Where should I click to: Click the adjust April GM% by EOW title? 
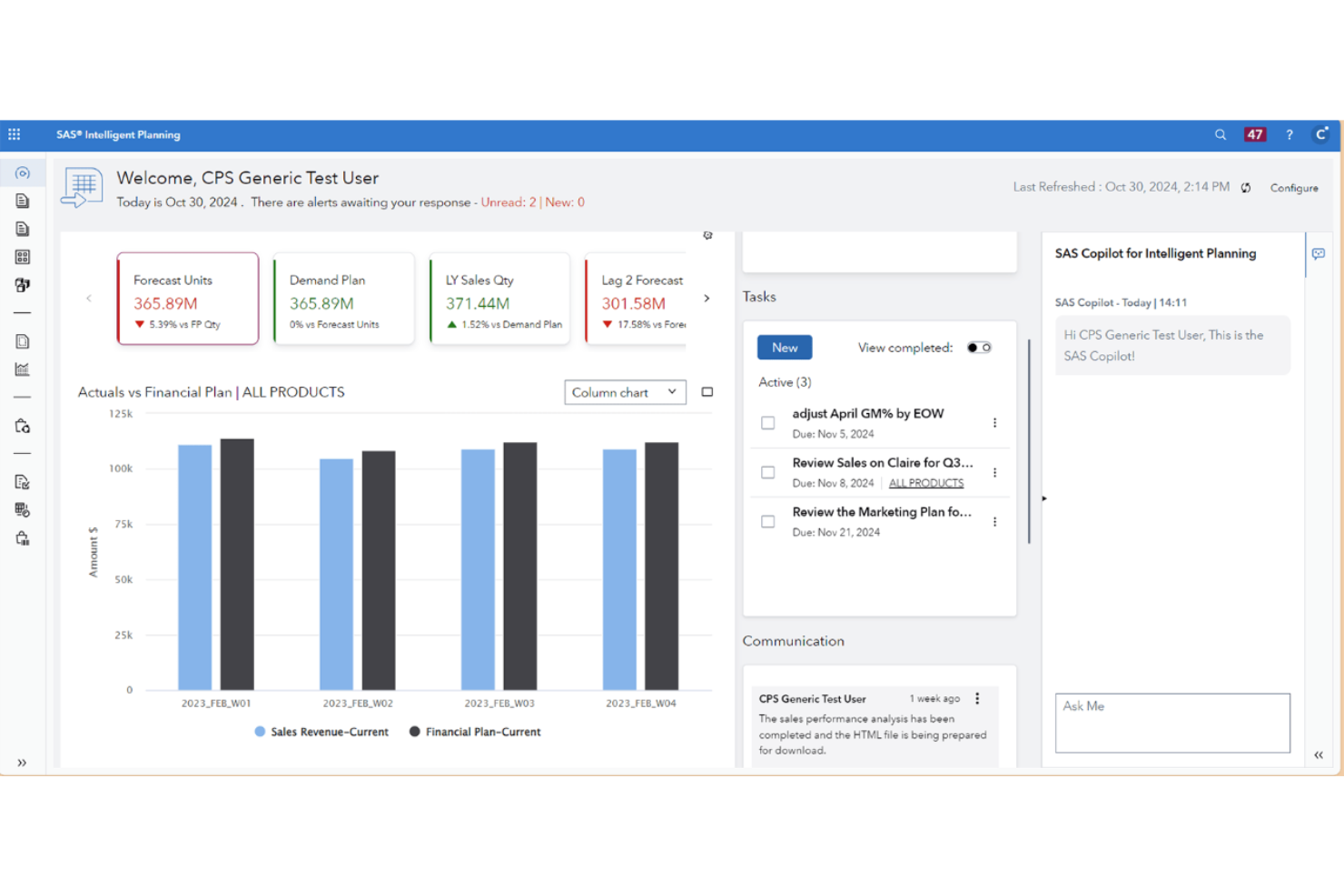(868, 414)
